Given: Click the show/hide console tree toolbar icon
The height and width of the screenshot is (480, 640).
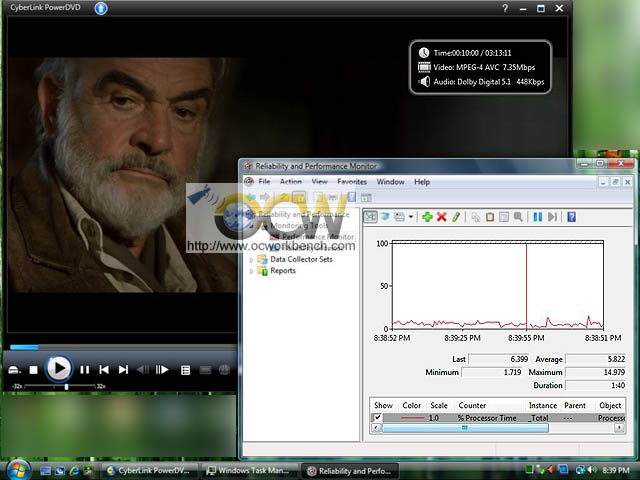Looking at the screenshot, I should point(299,198).
